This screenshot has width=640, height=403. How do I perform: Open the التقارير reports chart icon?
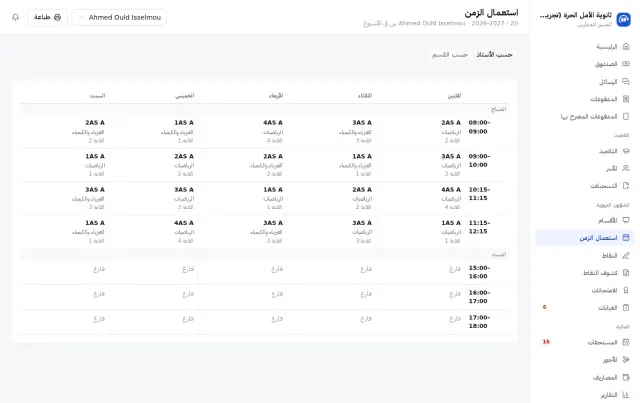[x=626, y=394]
